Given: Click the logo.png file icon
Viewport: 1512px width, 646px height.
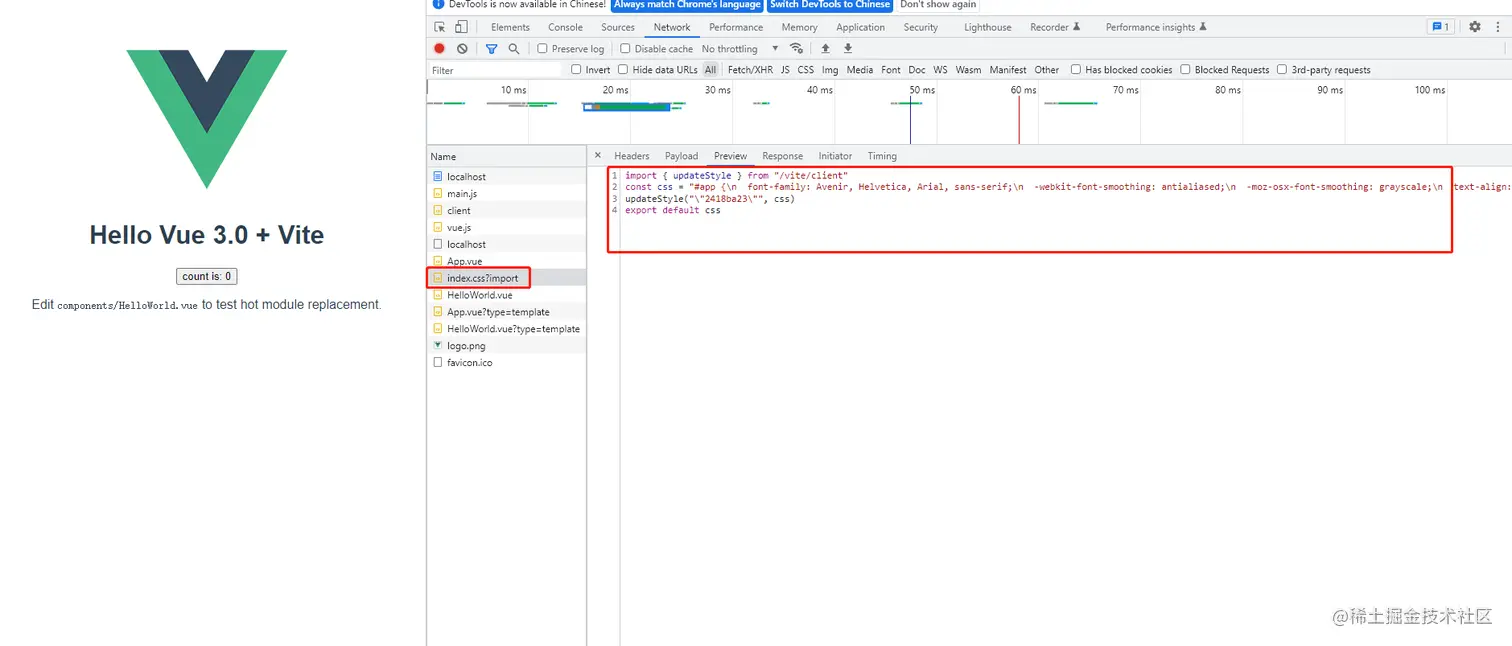Looking at the screenshot, I should tap(438, 345).
